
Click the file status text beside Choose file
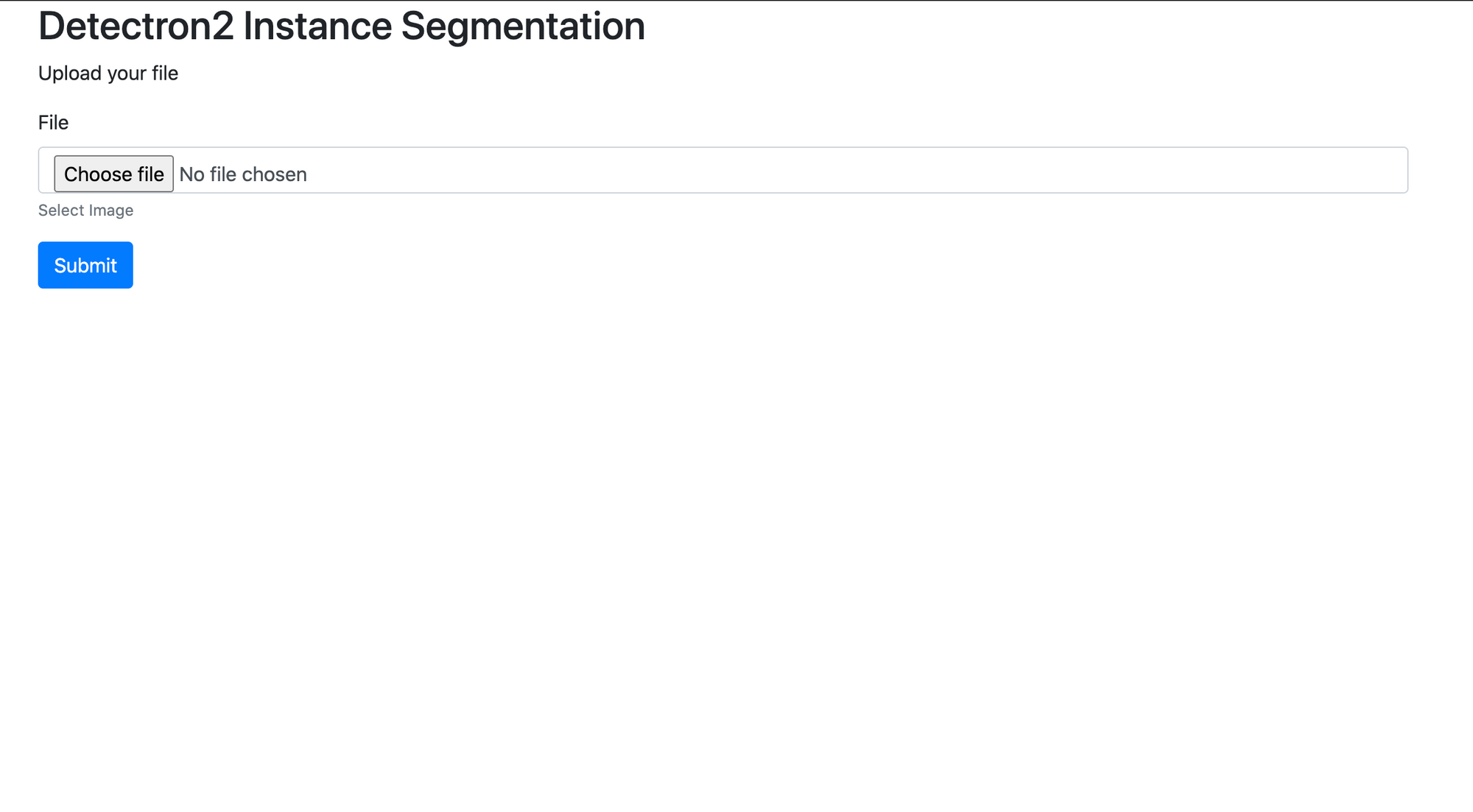coord(243,174)
